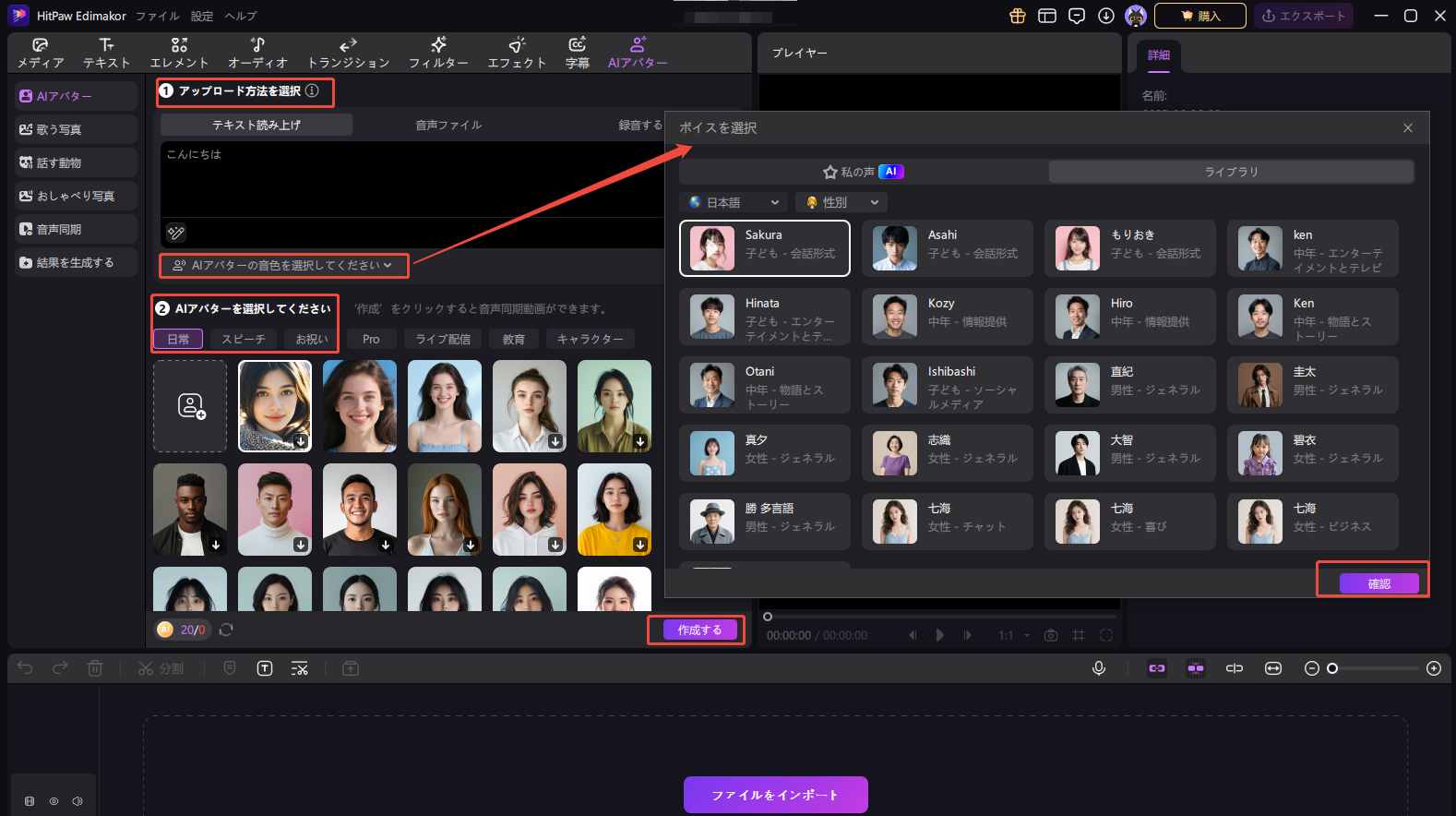Open the 性別 gender filter dropdown
This screenshot has width=1456, height=816.
pos(841,202)
